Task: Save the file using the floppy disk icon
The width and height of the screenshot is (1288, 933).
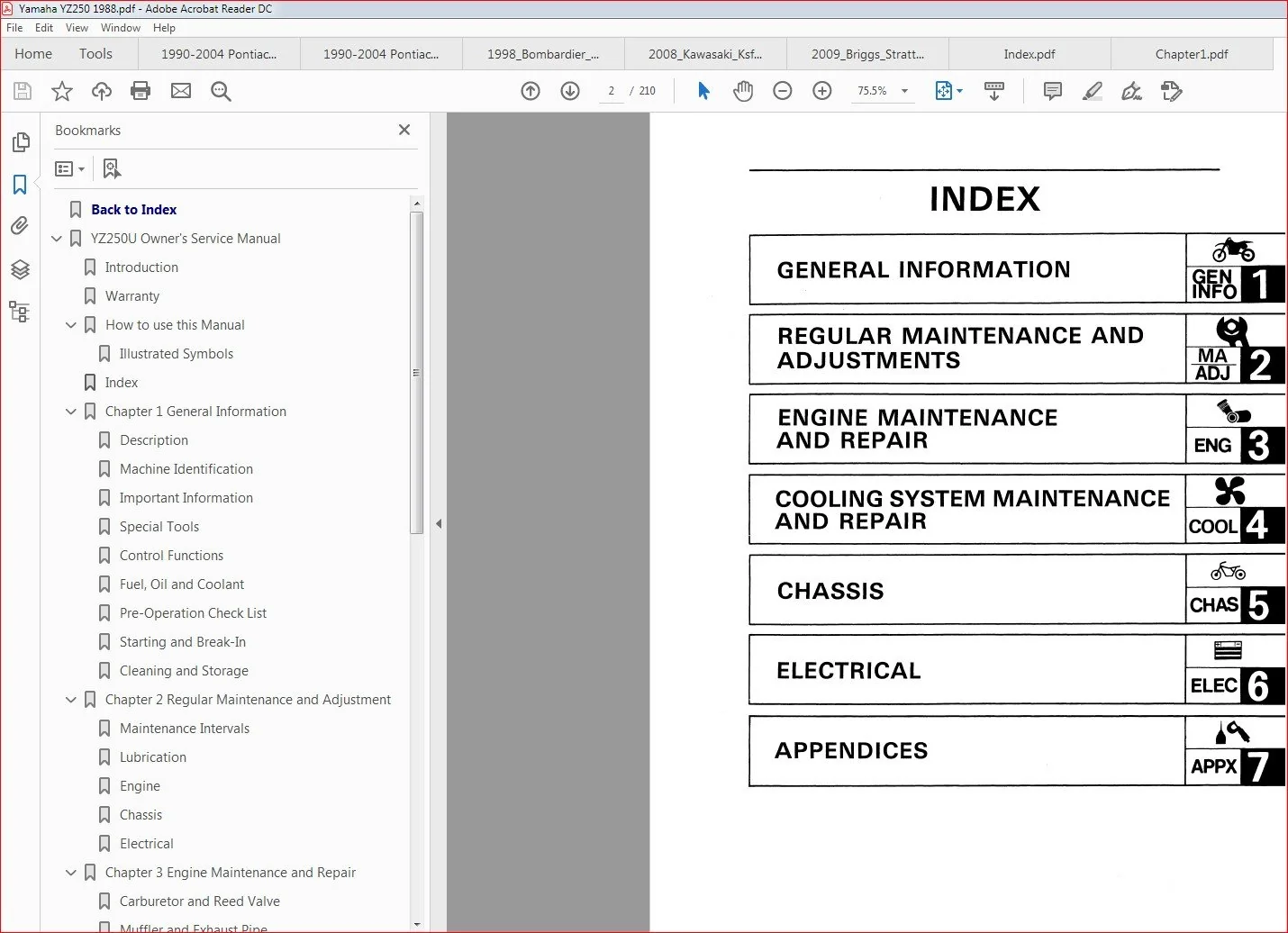Action: pyautogui.click(x=23, y=91)
